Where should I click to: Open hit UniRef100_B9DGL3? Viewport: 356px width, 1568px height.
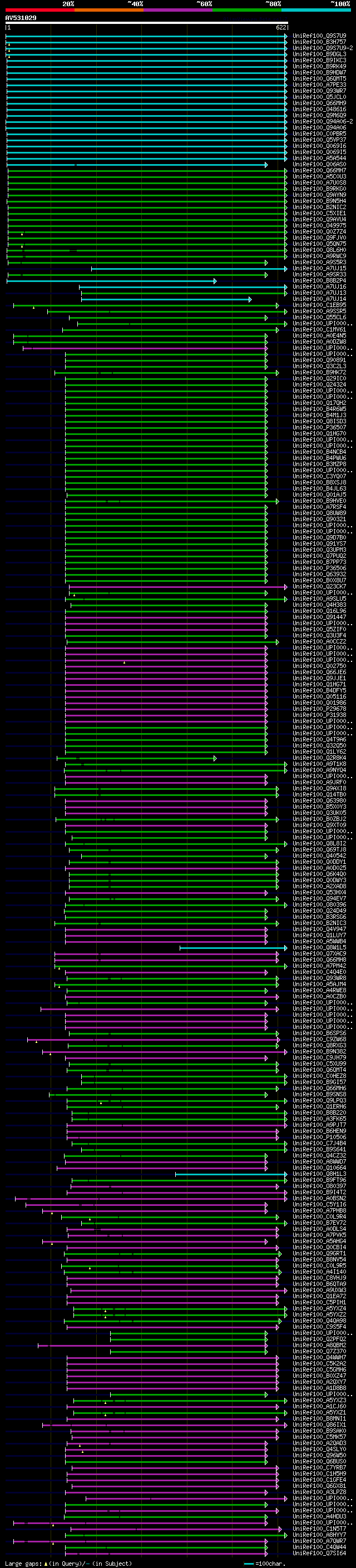319,54
